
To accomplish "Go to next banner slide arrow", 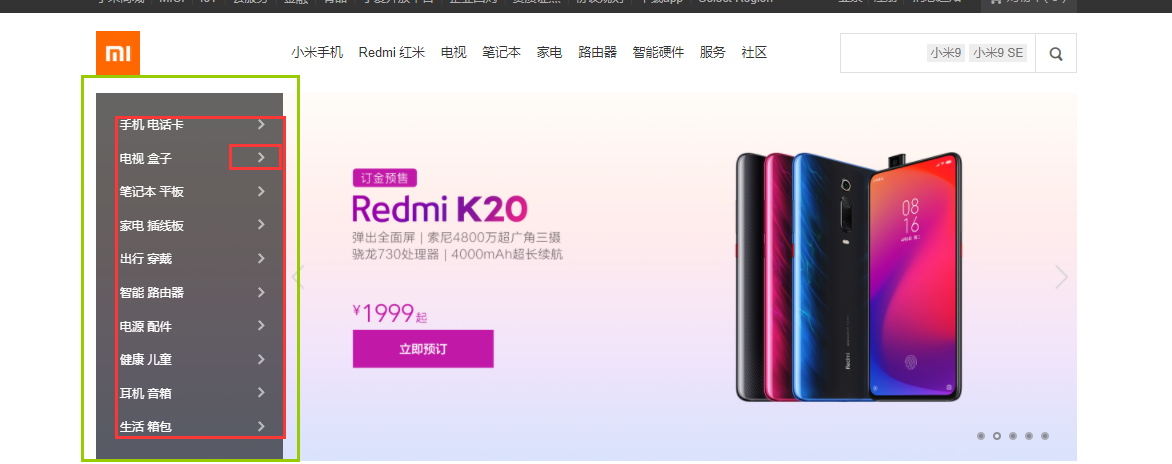I will [x=1061, y=277].
